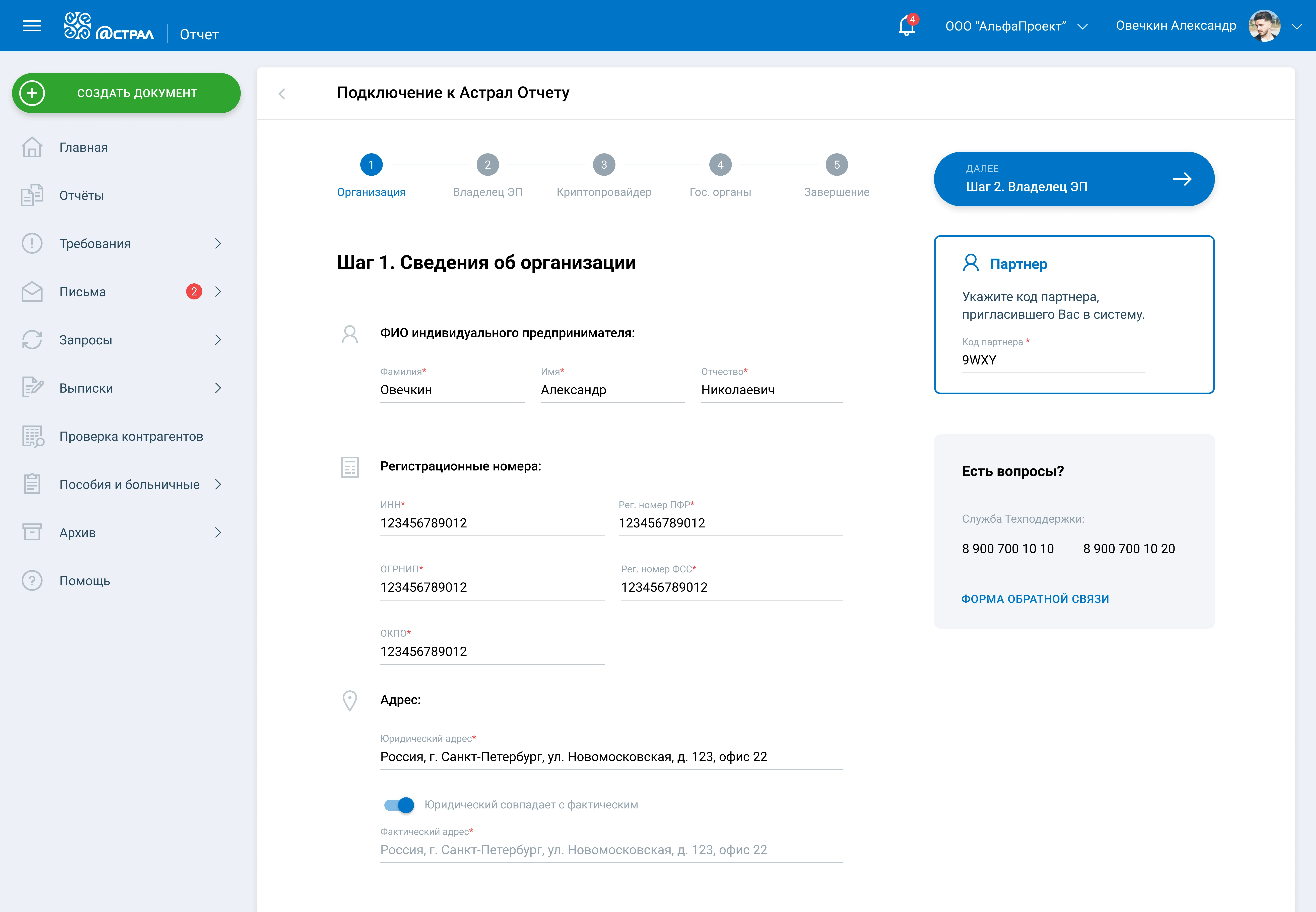Click the Помощь question mark icon

click(x=32, y=581)
